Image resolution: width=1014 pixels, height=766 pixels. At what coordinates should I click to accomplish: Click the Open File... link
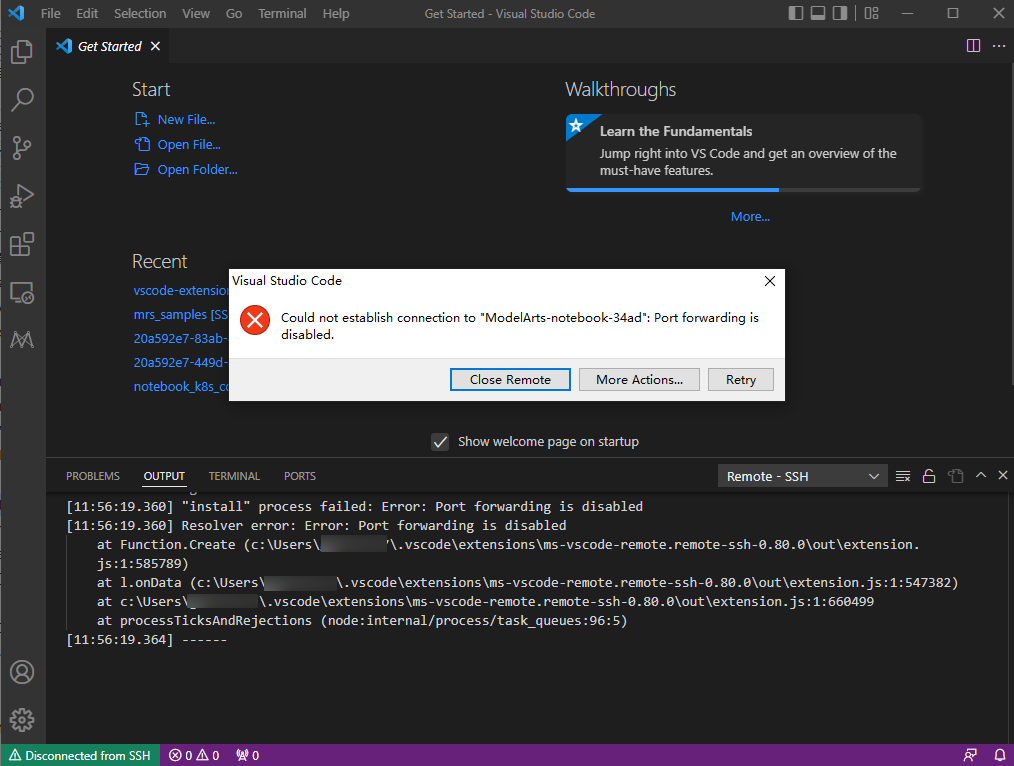[x=189, y=145]
